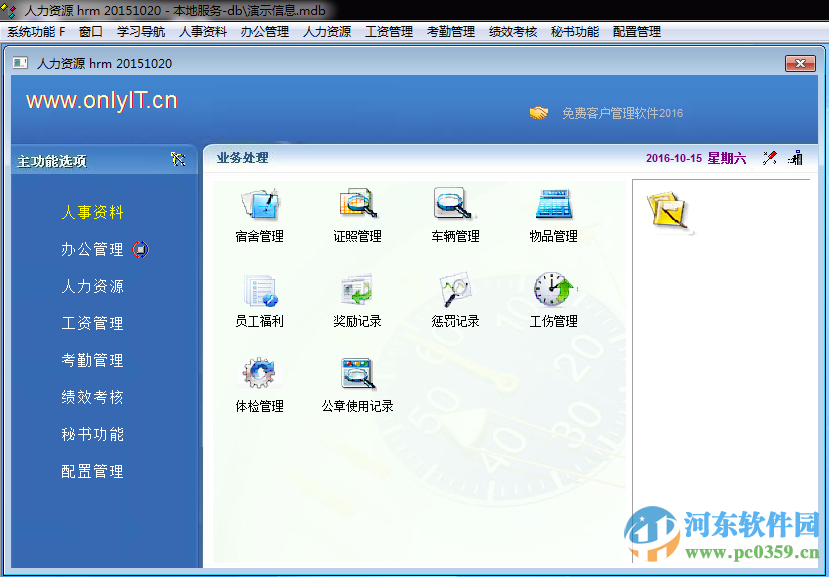829x577 pixels.
Task: Select 工资管理 in the sidebar
Action: [93, 323]
